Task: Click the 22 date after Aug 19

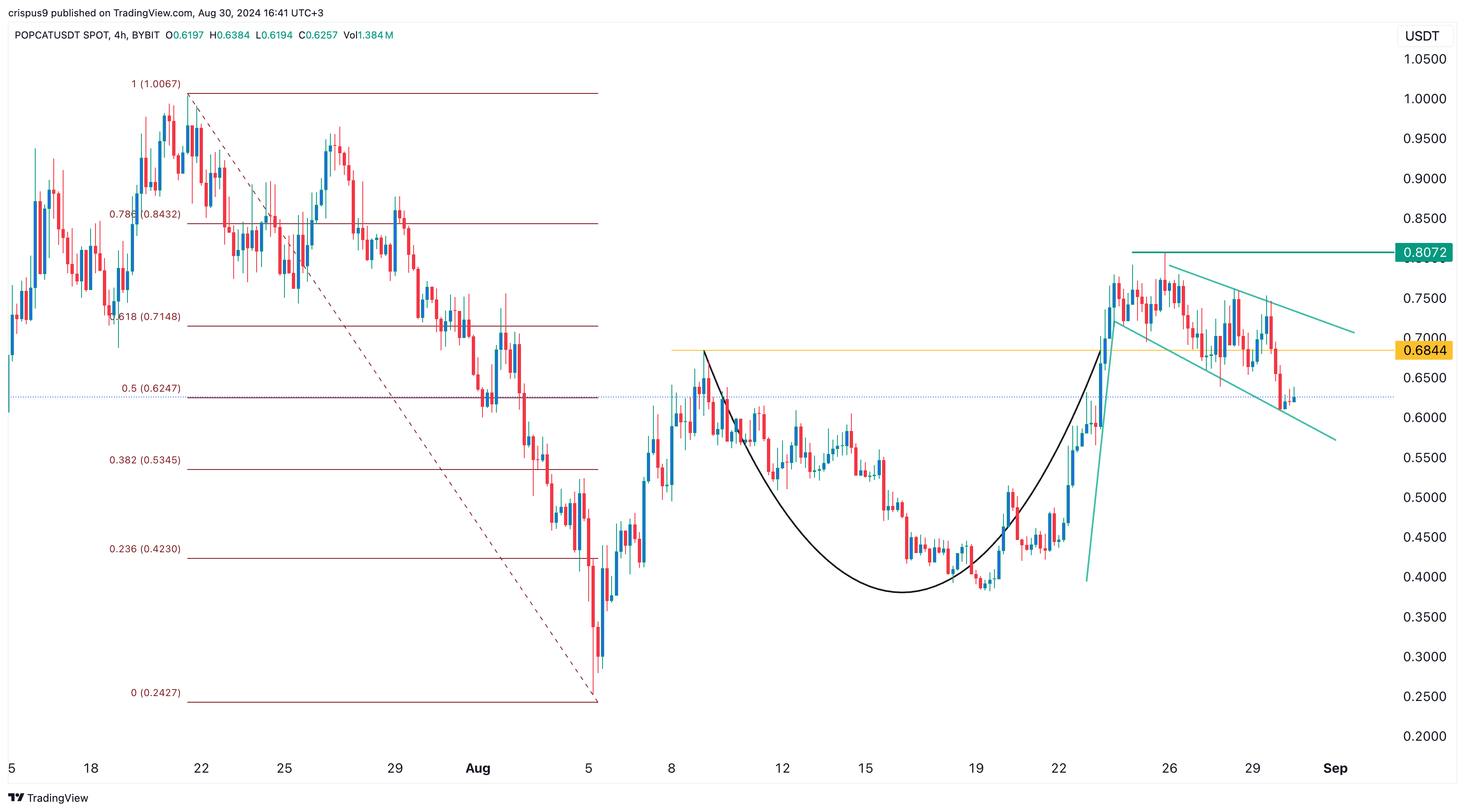Action: (1059, 768)
